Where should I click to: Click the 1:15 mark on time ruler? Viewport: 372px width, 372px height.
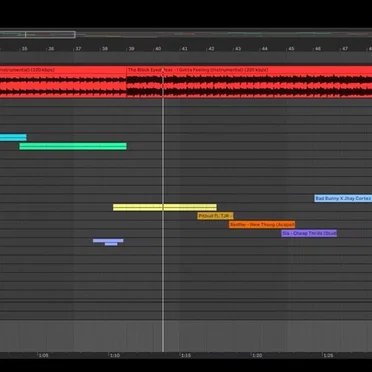tap(186, 355)
